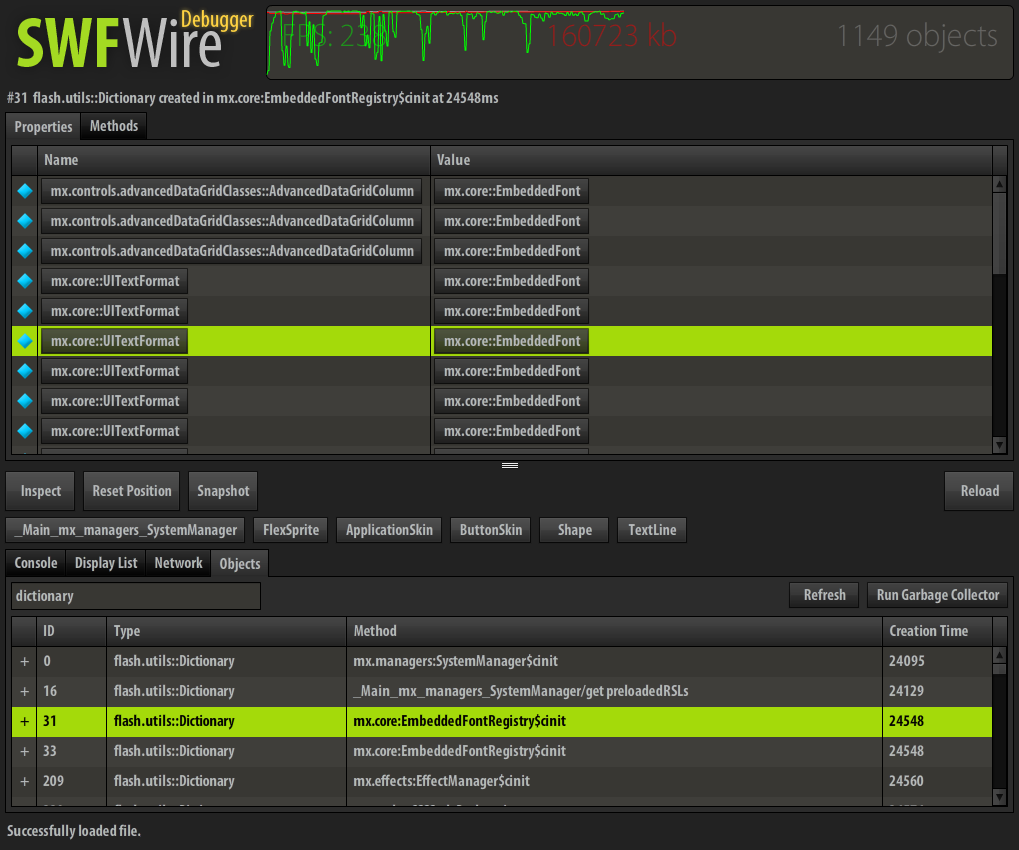Expand the highlighted object row ID 31
This screenshot has width=1019, height=850.
click(x=24, y=721)
